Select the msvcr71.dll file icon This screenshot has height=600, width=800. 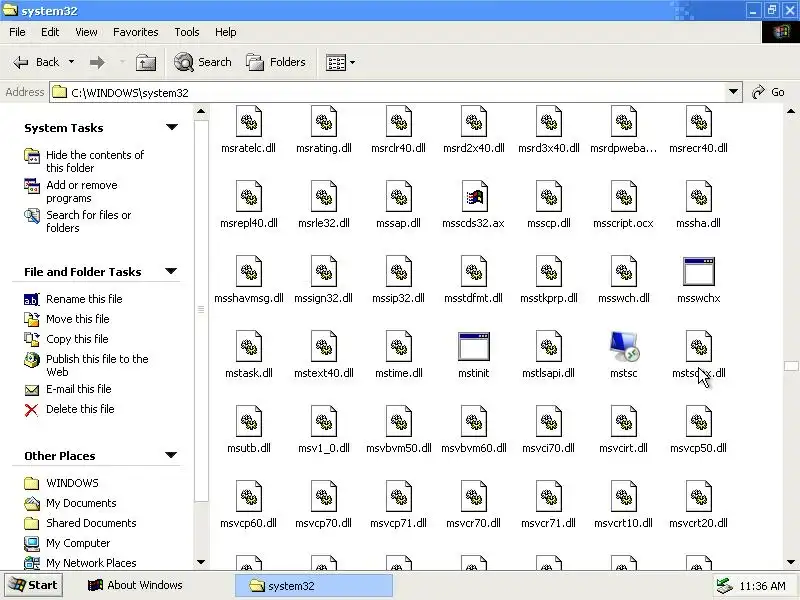(x=548, y=496)
